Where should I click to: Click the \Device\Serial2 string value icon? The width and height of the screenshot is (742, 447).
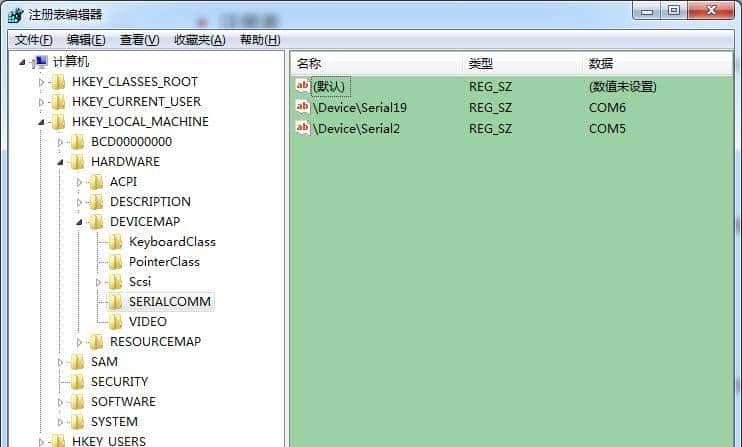tap(303, 128)
